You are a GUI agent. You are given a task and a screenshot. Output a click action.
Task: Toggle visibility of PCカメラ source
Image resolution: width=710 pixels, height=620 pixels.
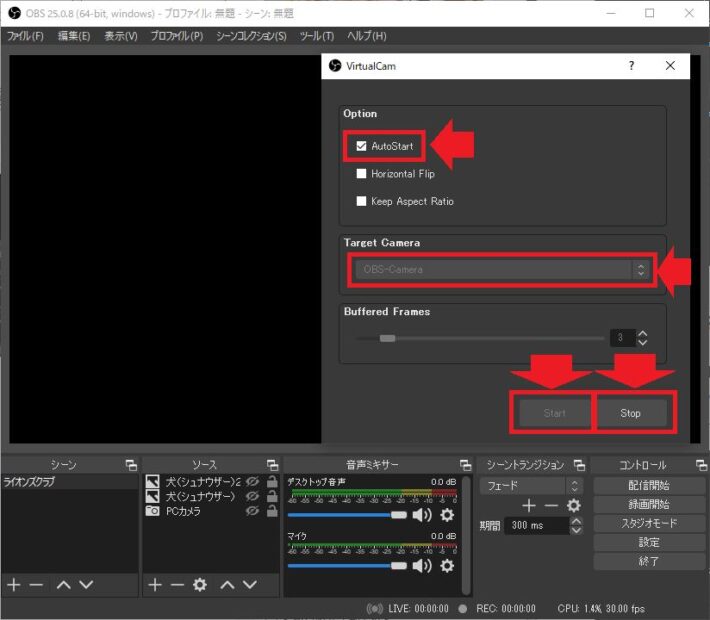[252, 511]
